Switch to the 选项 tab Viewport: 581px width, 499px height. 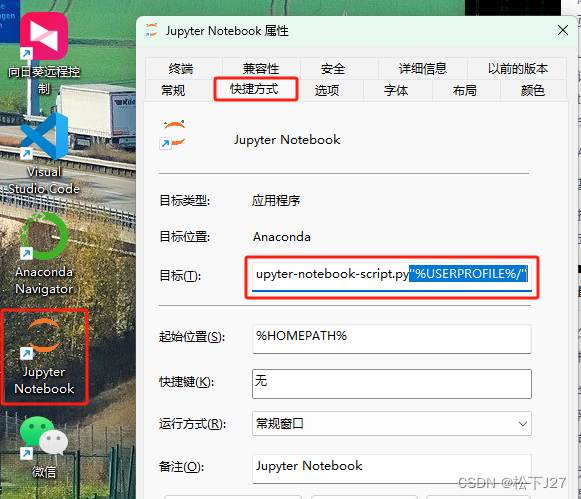(x=327, y=90)
